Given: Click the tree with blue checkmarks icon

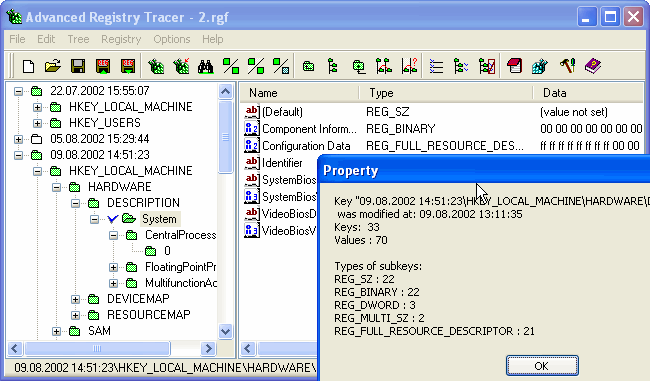Looking at the screenshot, I should pyautogui.click(x=461, y=66).
